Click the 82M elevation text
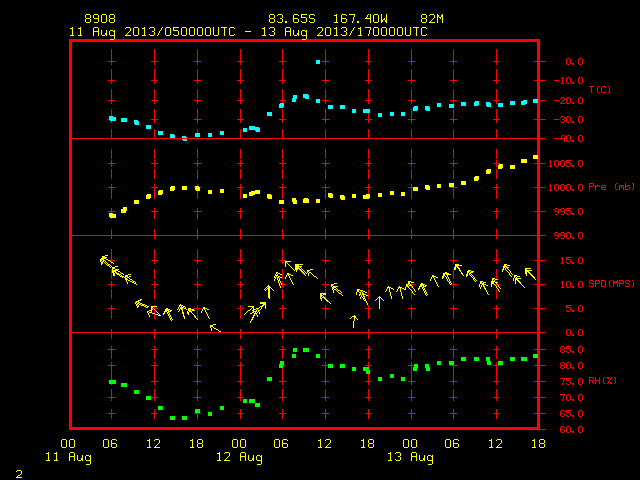Screen dimensions: 640x480 point(432,19)
